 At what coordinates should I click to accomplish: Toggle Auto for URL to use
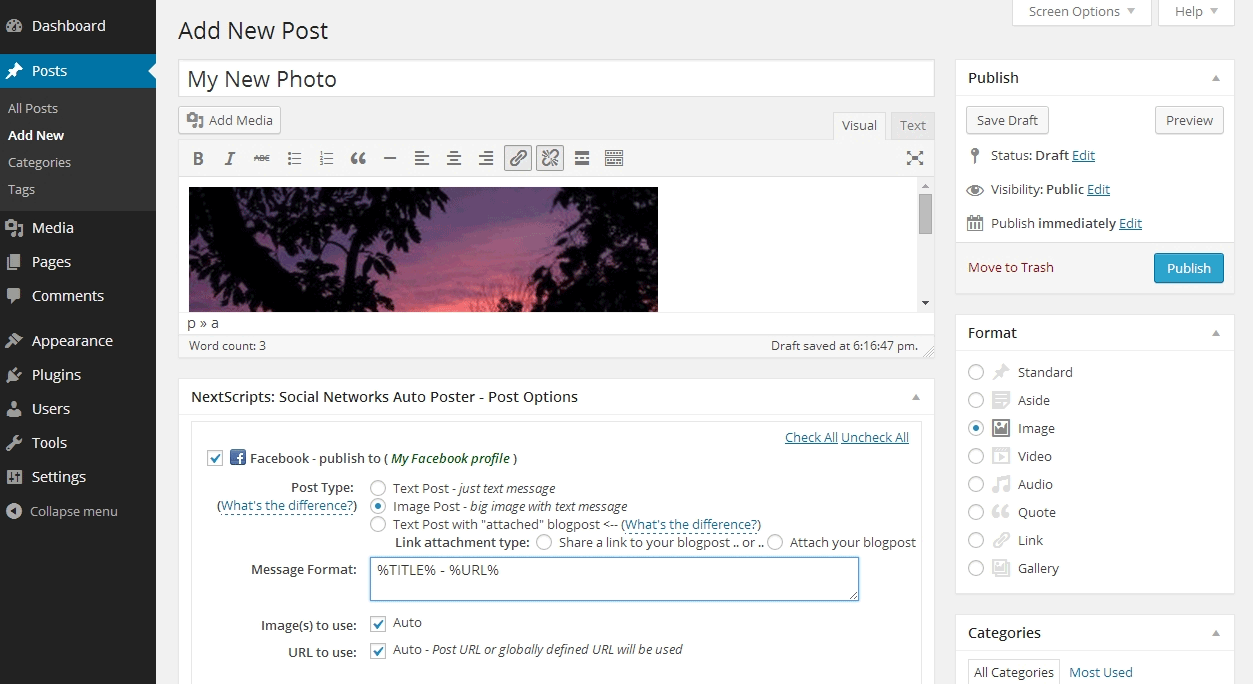click(x=378, y=650)
